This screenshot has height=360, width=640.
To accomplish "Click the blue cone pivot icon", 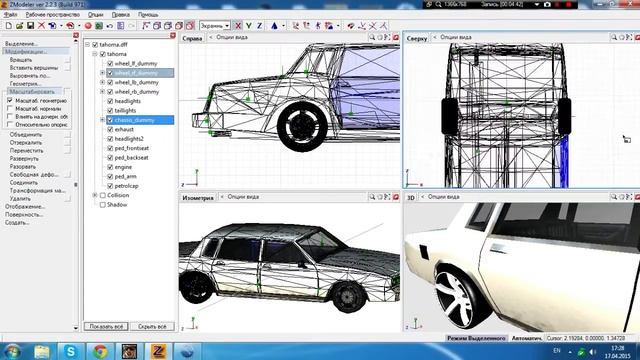I will pyautogui.click(x=274, y=26).
